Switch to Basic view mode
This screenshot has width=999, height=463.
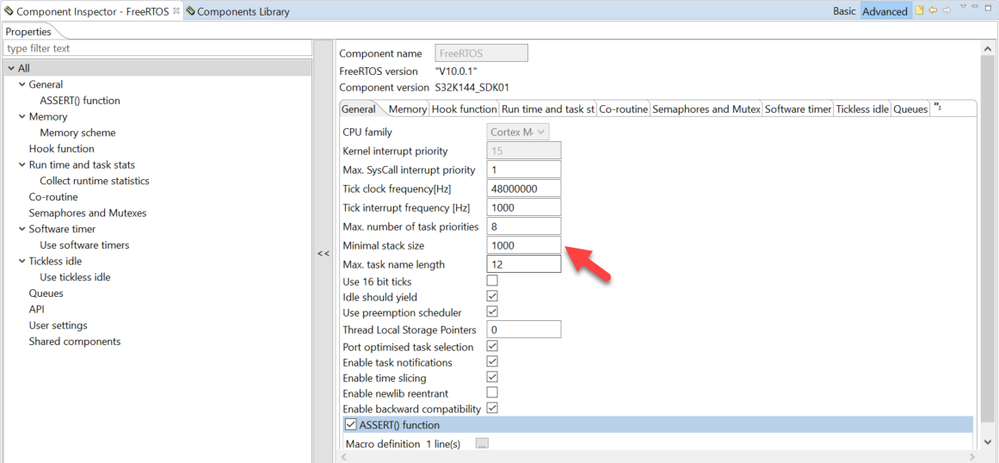tap(844, 11)
